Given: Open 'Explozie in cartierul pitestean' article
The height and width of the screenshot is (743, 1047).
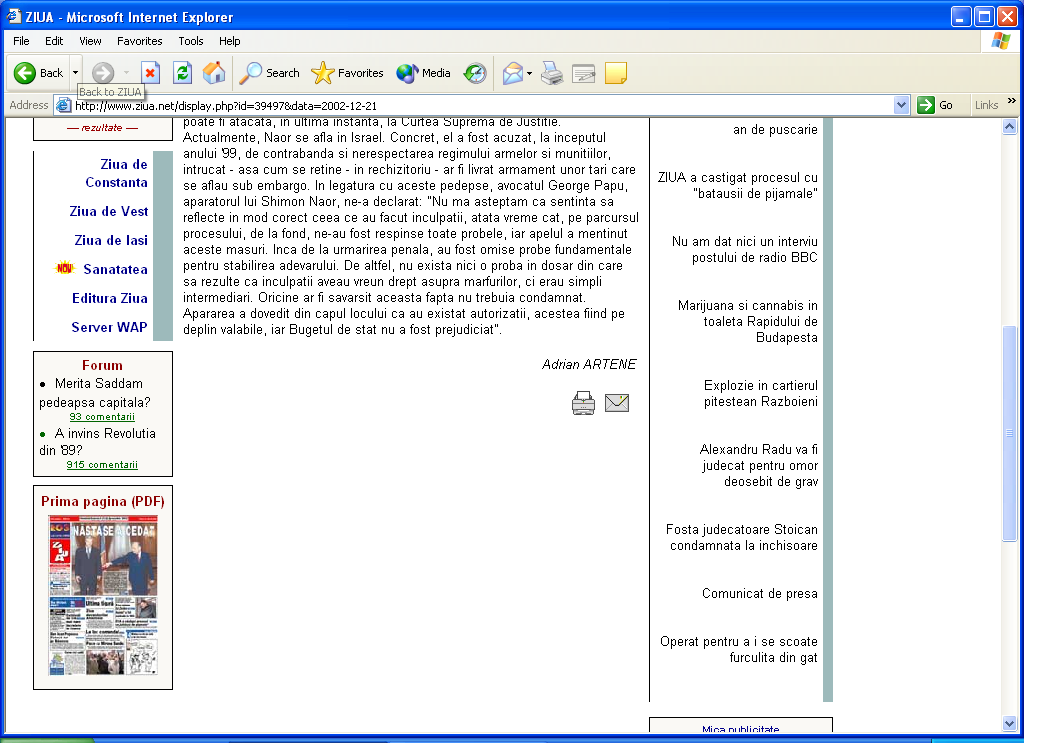Looking at the screenshot, I should [761, 393].
